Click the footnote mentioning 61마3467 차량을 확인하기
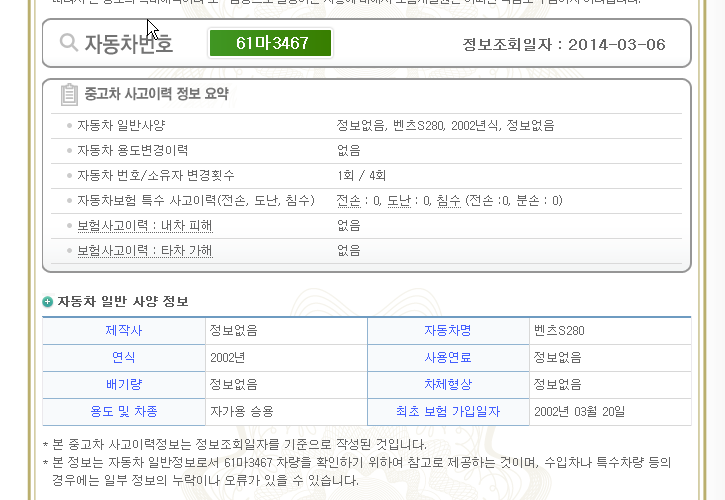725x500 pixels. click(x=357, y=471)
